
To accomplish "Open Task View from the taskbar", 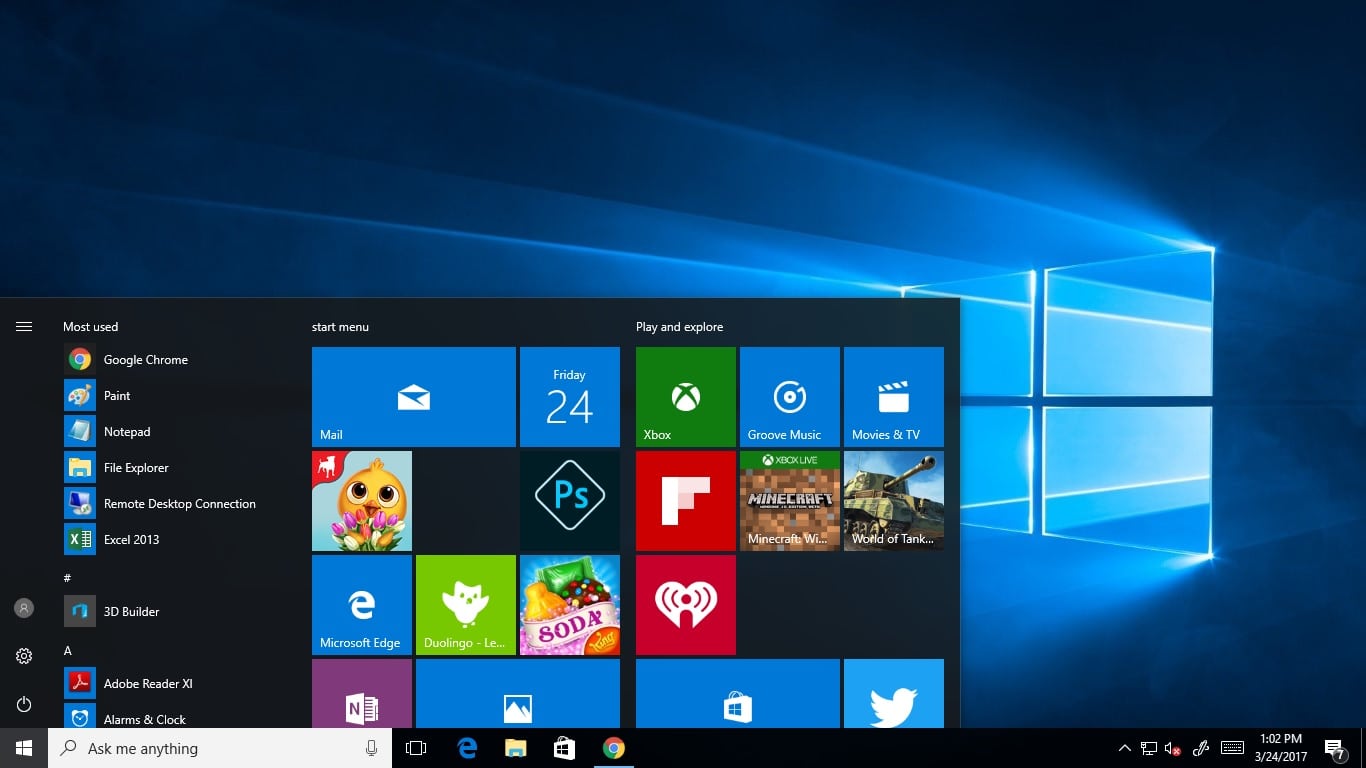I will point(416,748).
